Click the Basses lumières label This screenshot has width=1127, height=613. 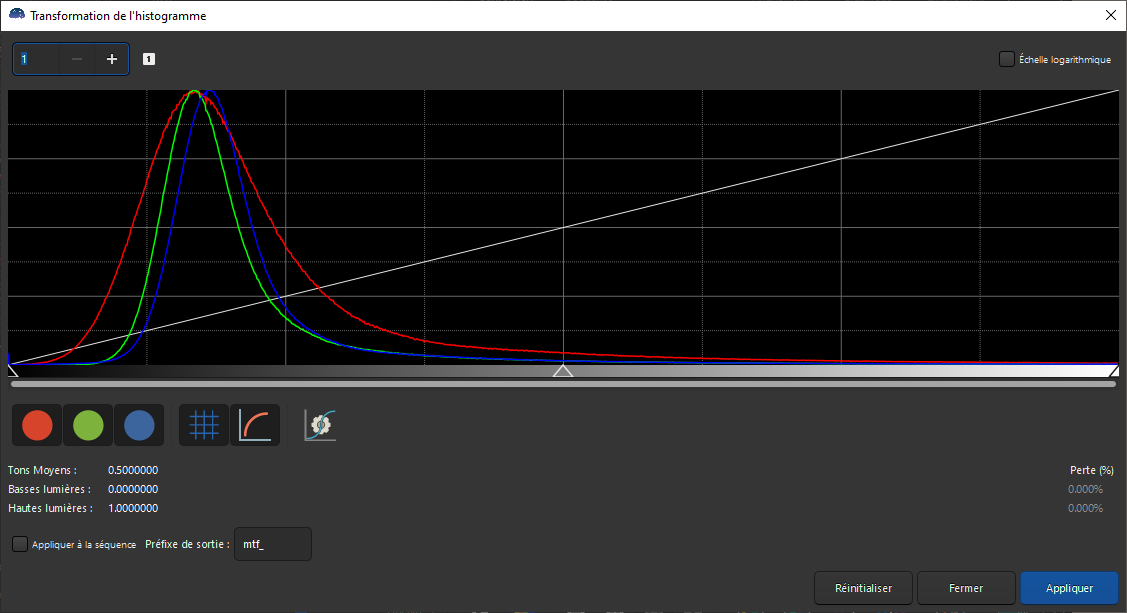50,489
